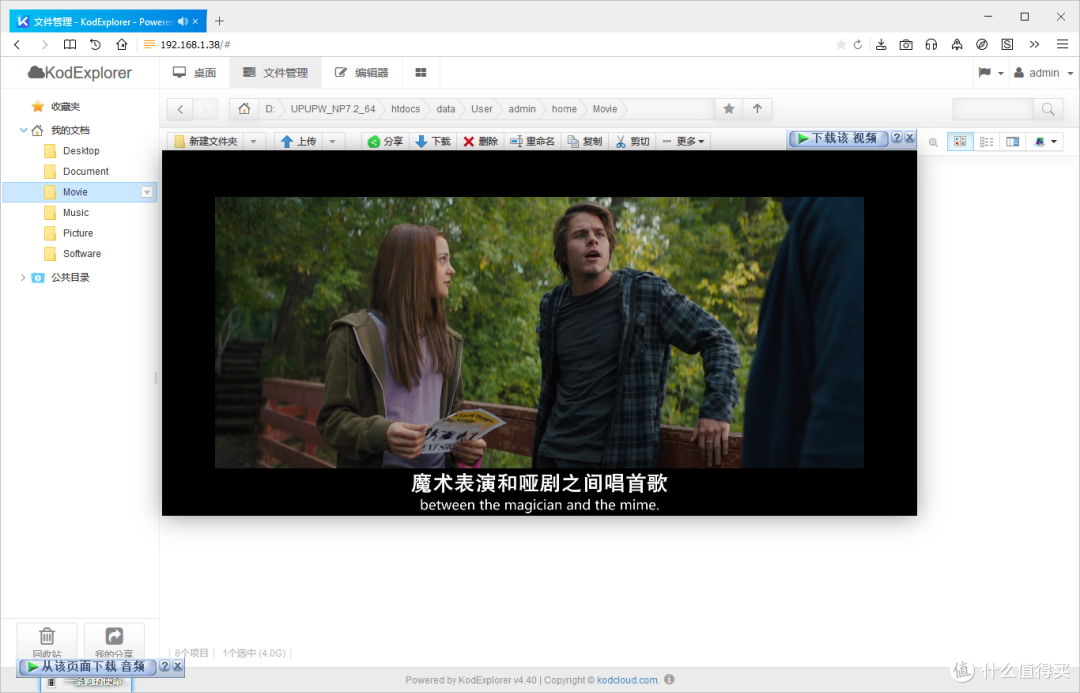This screenshot has height=693, width=1080.
Task: Switch to icon grid view
Action: coord(960,142)
